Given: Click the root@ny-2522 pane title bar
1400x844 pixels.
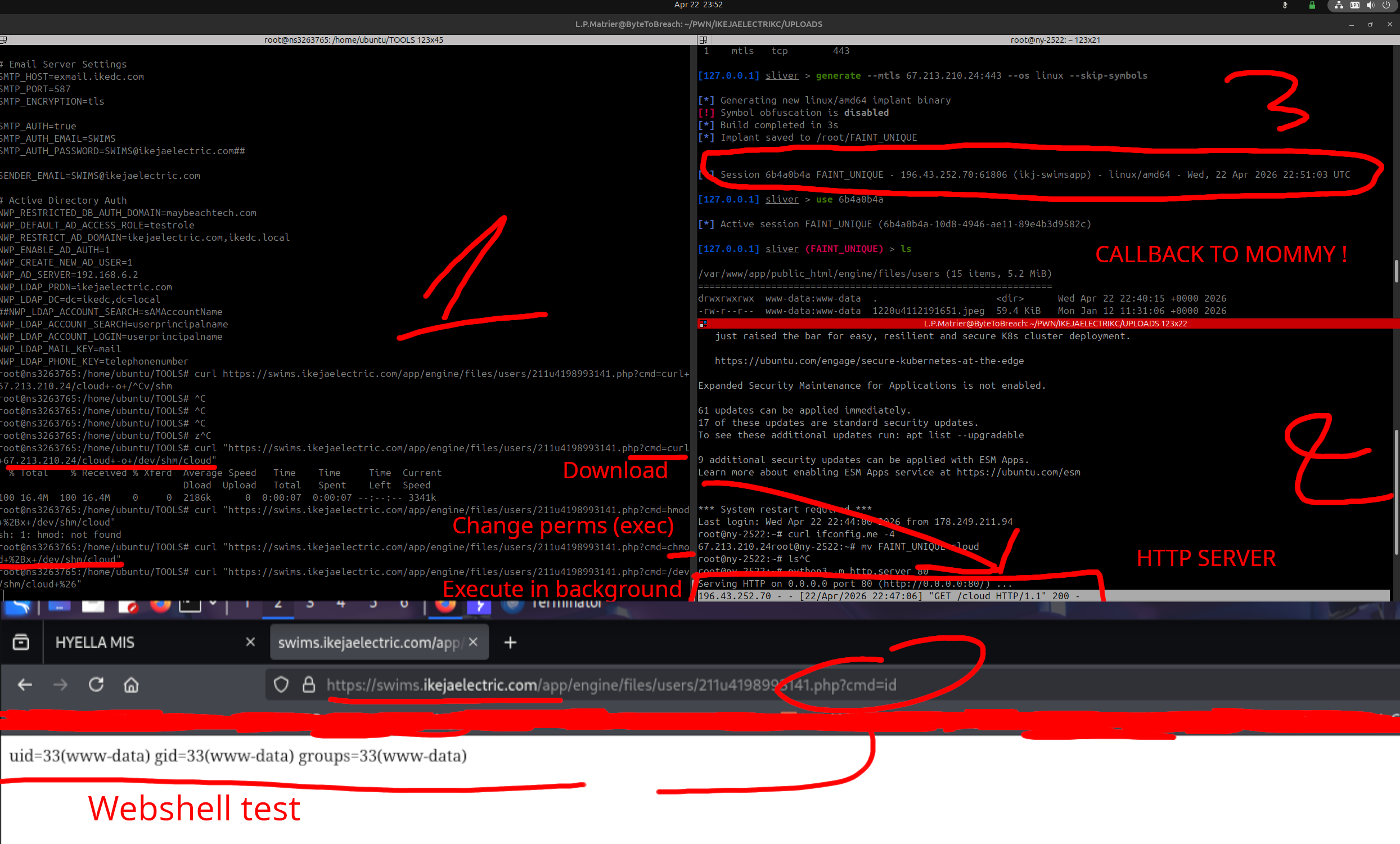Looking at the screenshot, I should pos(1055,40).
